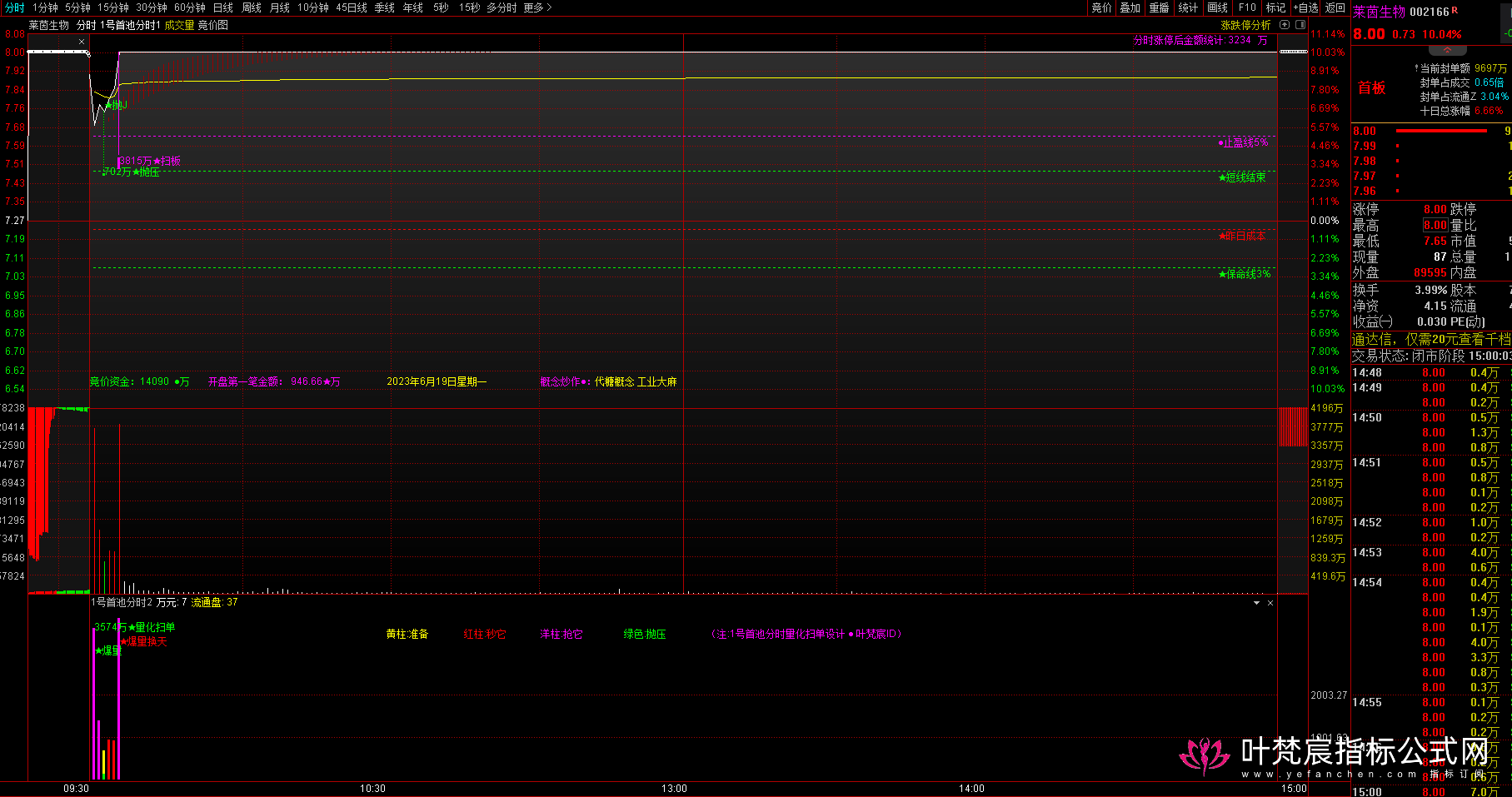Screen dimensions: 1512x797
Task: Open the 统计 statistics tool
Action: click(1188, 7)
